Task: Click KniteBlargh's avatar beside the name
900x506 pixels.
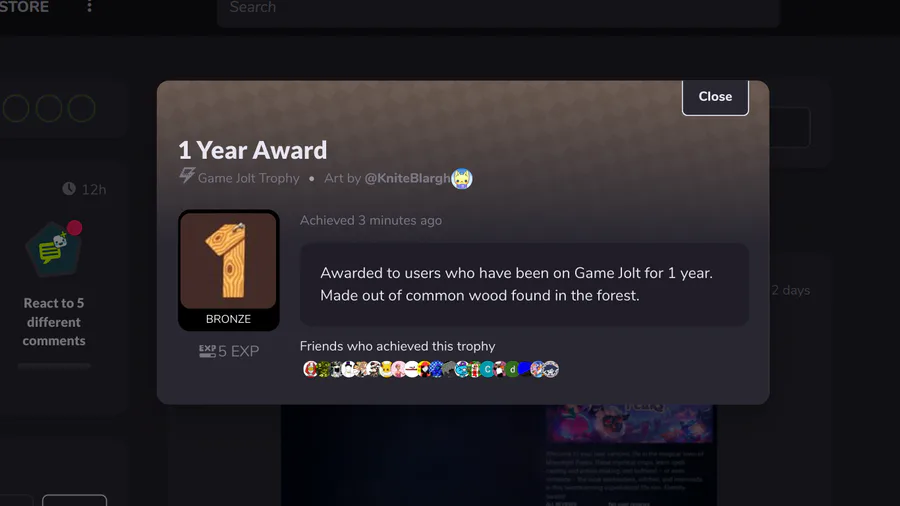Action: 462,179
